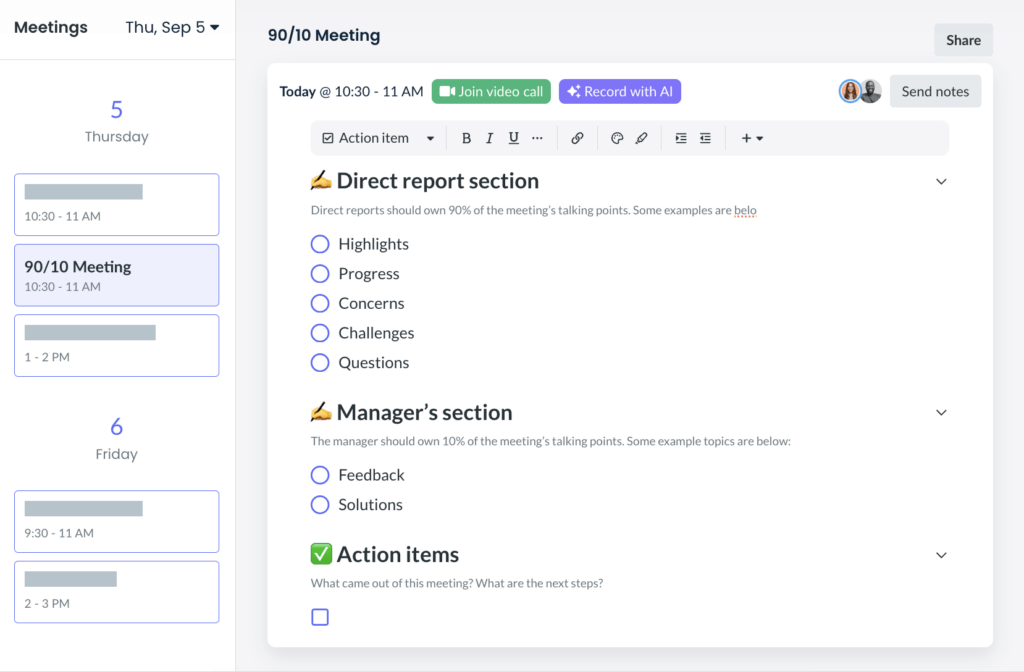Select the highlighter marker tool

click(x=641, y=138)
